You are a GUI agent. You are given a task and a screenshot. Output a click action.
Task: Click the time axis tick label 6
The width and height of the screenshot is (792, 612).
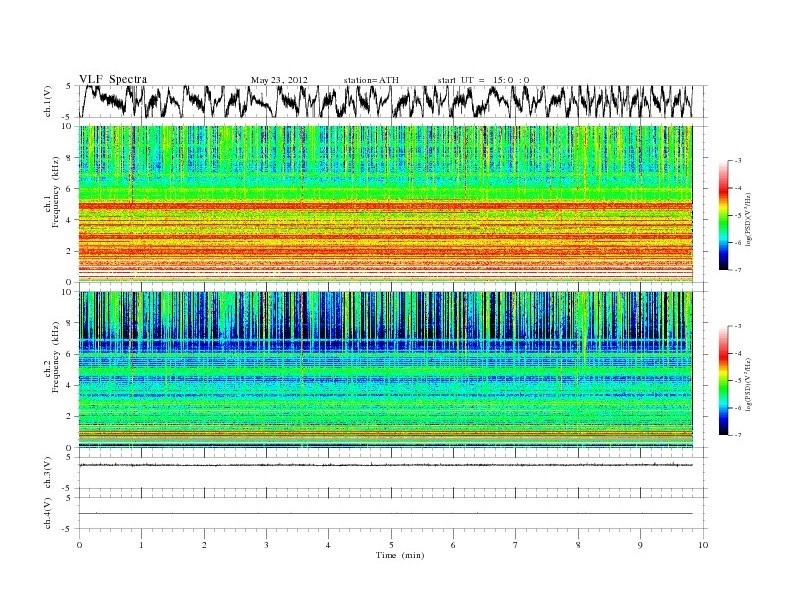pyautogui.click(x=453, y=545)
